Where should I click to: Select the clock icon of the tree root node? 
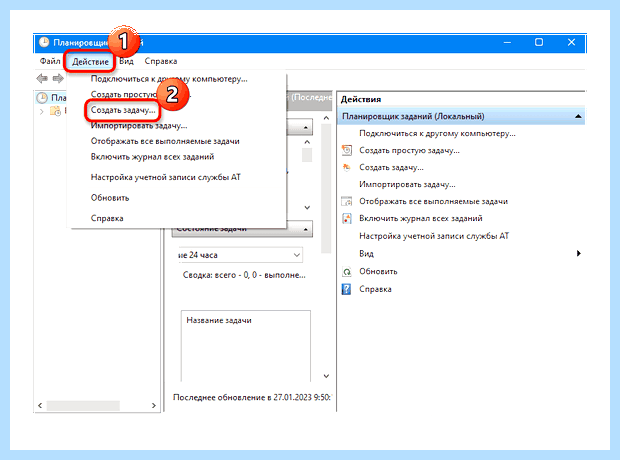[x=42, y=97]
